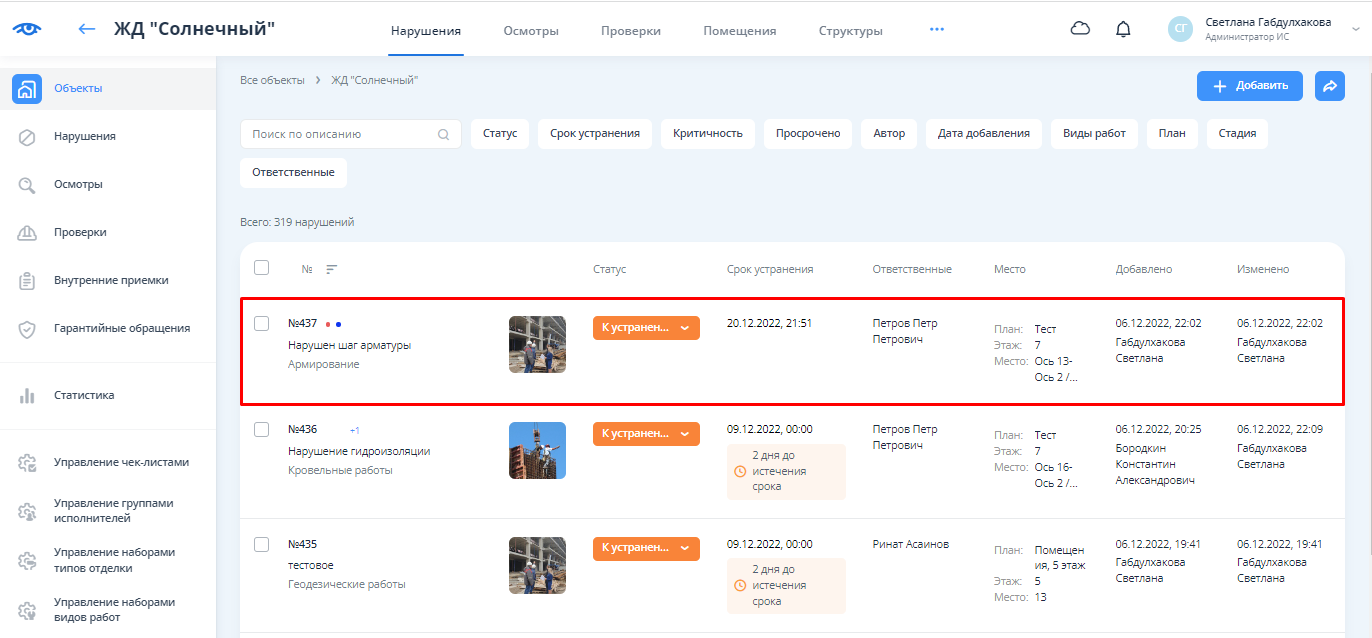
Task: Open the three-dots overflow menu in tabs
Action: click(936, 30)
